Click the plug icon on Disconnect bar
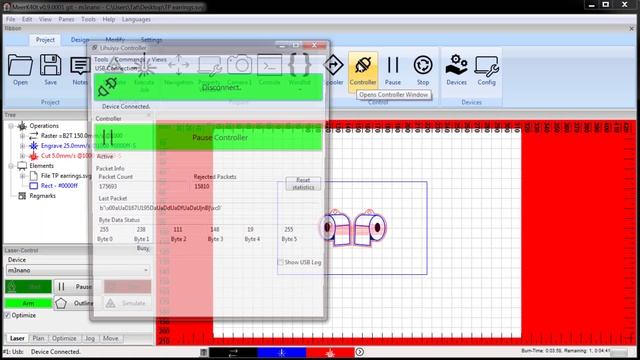 click(x=107, y=87)
